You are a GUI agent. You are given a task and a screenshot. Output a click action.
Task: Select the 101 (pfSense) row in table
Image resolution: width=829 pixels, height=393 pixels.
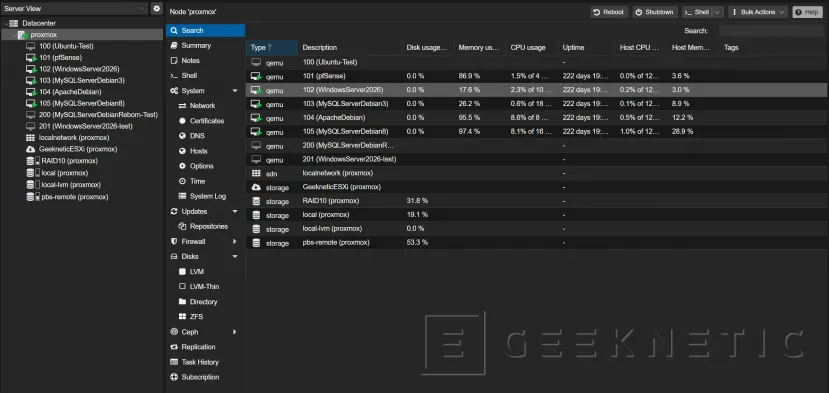coord(535,76)
